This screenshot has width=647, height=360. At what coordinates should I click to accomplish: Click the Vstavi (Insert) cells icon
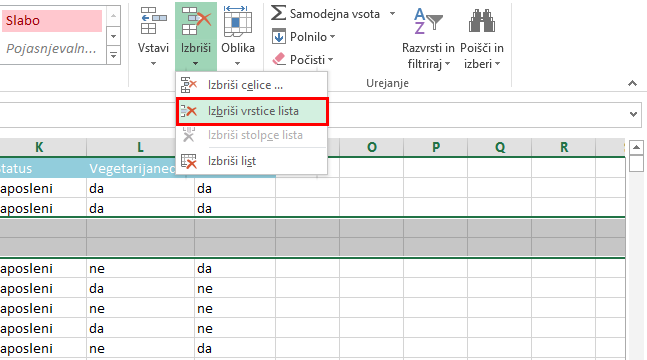(153, 21)
